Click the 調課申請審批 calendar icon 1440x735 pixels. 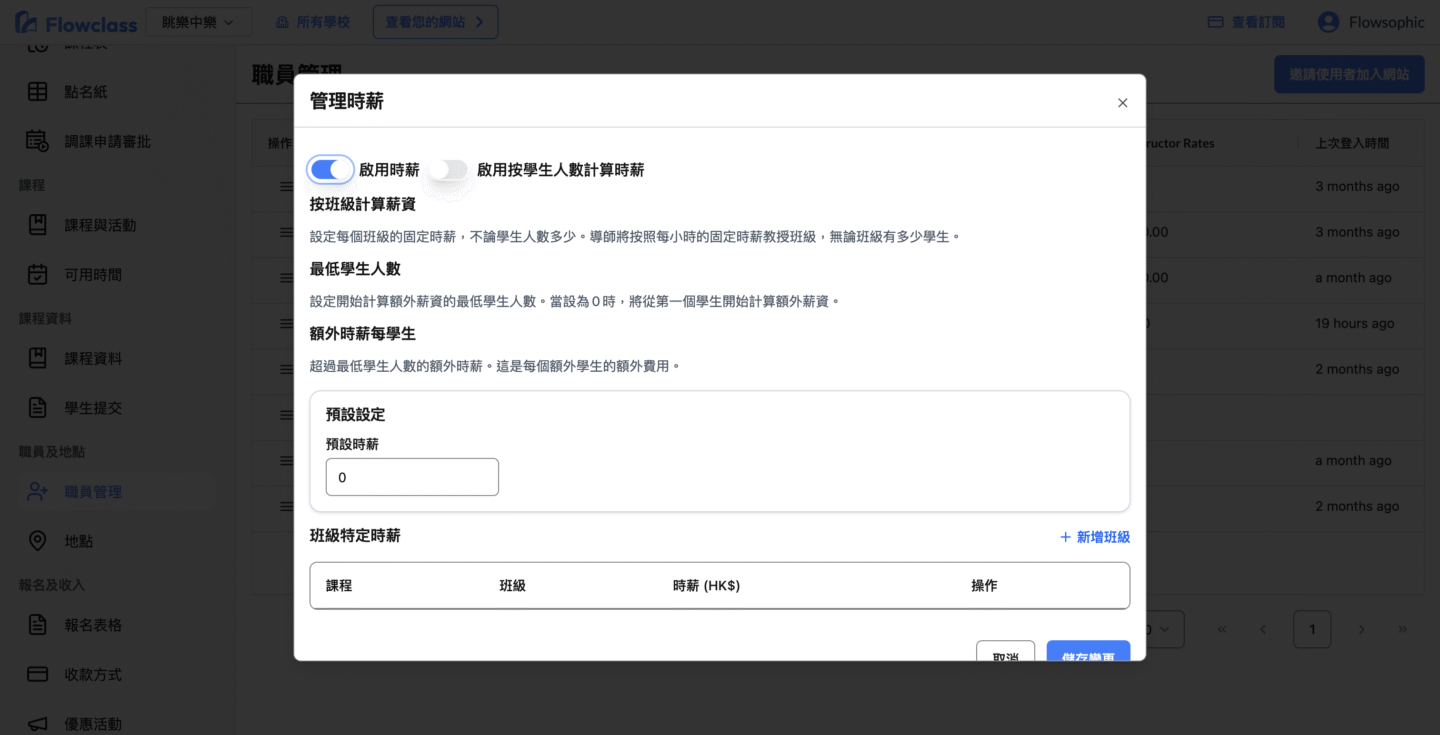click(x=37, y=141)
